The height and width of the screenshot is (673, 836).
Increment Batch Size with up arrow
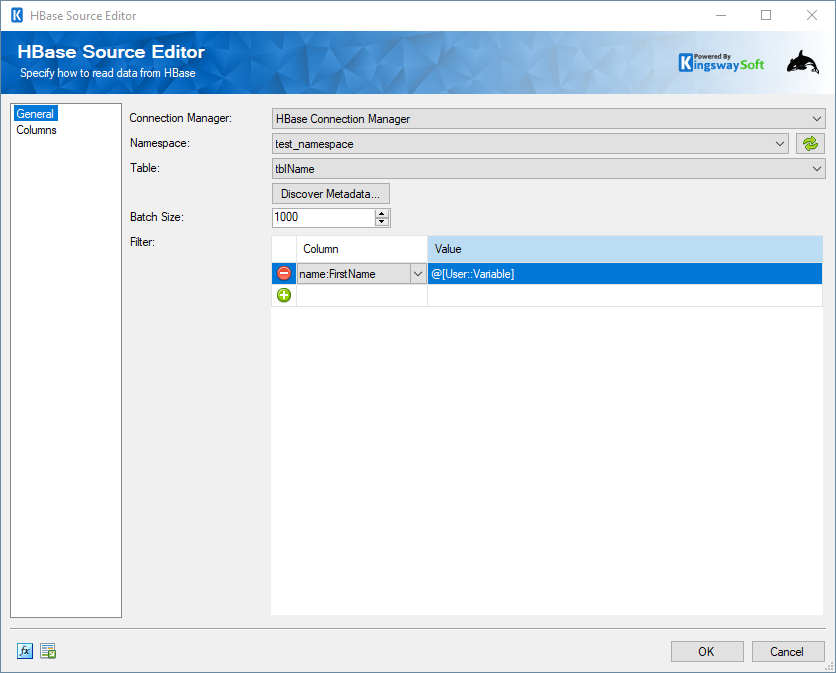[x=381, y=212]
